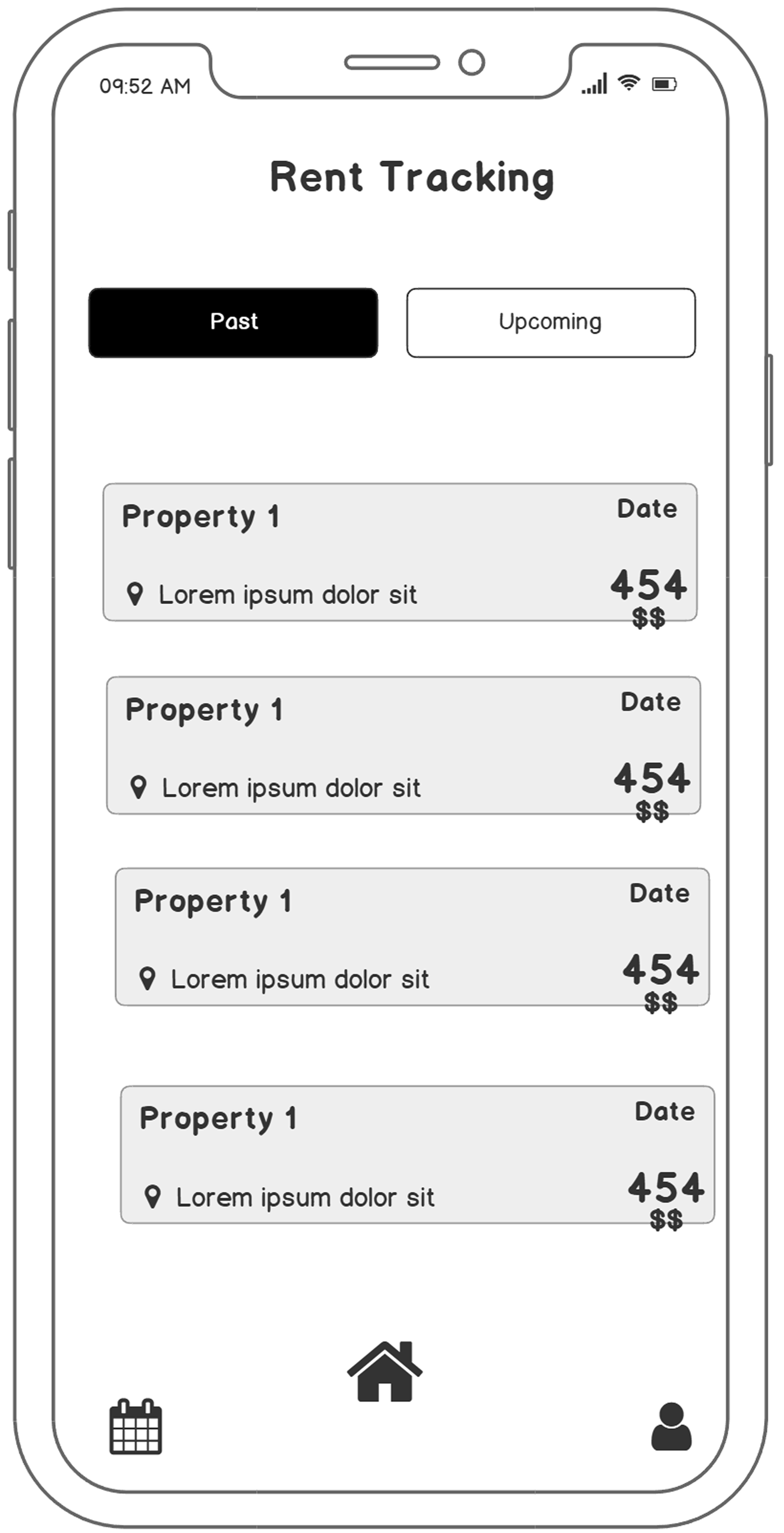Click the Rent Tracking page title

coord(412,177)
